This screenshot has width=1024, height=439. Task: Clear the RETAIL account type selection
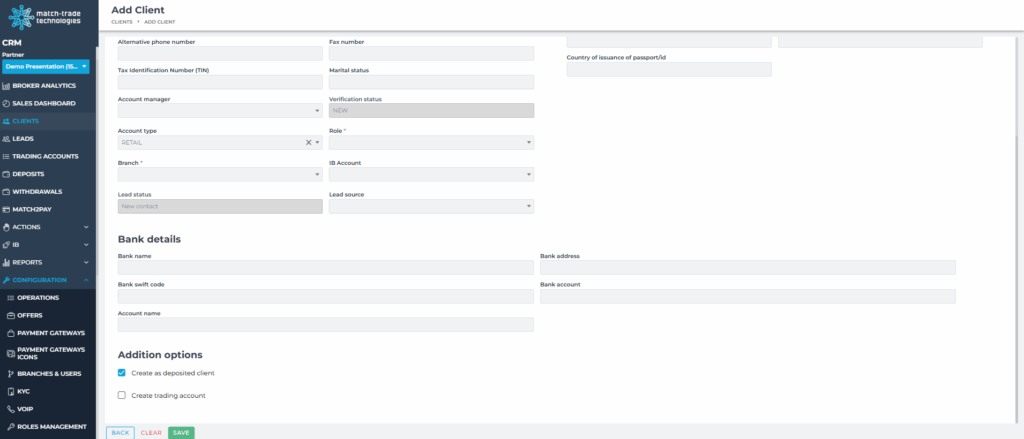tap(308, 143)
